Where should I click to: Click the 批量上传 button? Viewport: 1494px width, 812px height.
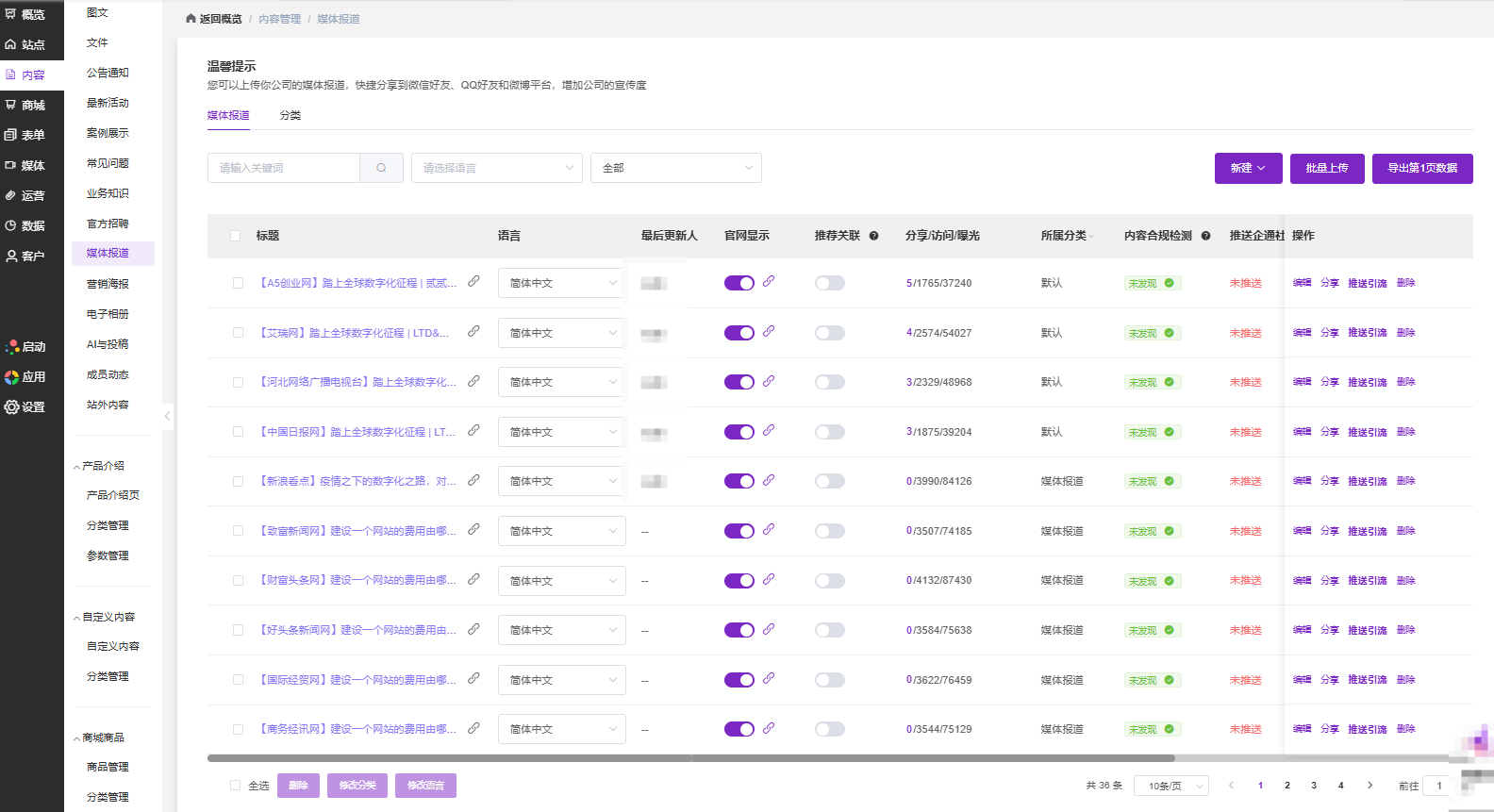pyautogui.click(x=1326, y=168)
